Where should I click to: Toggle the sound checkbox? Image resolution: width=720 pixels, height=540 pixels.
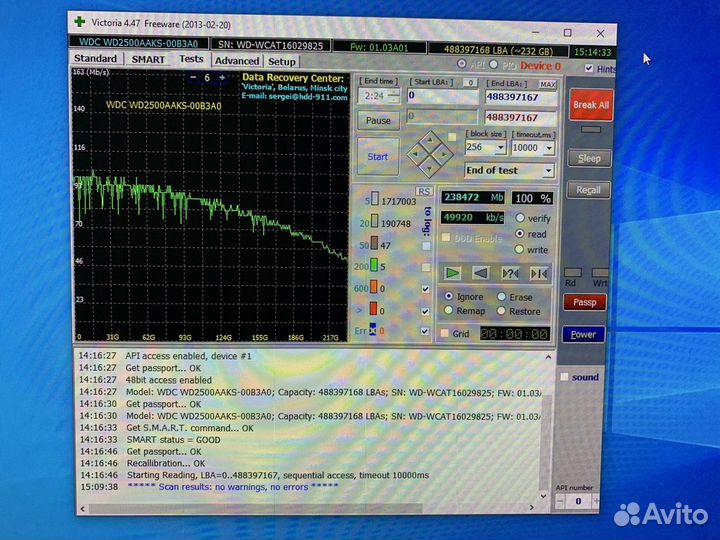click(x=564, y=377)
